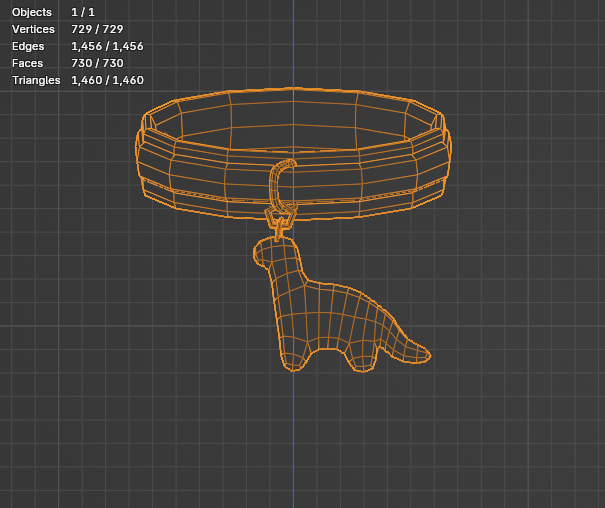Click the Edges count 1,456 / 1,456
This screenshot has width=605, height=508.
107,46
